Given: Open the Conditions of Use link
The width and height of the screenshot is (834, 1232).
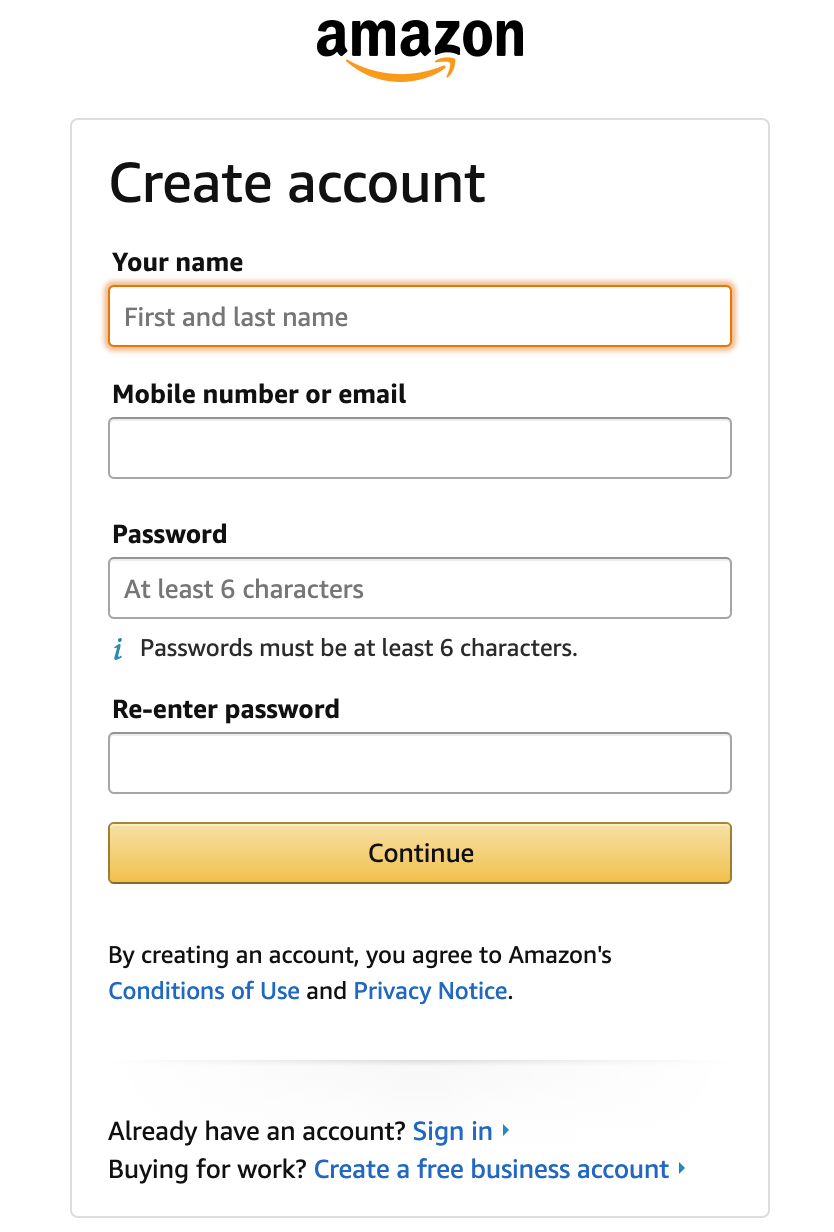Looking at the screenshot, I should (204, 991).
